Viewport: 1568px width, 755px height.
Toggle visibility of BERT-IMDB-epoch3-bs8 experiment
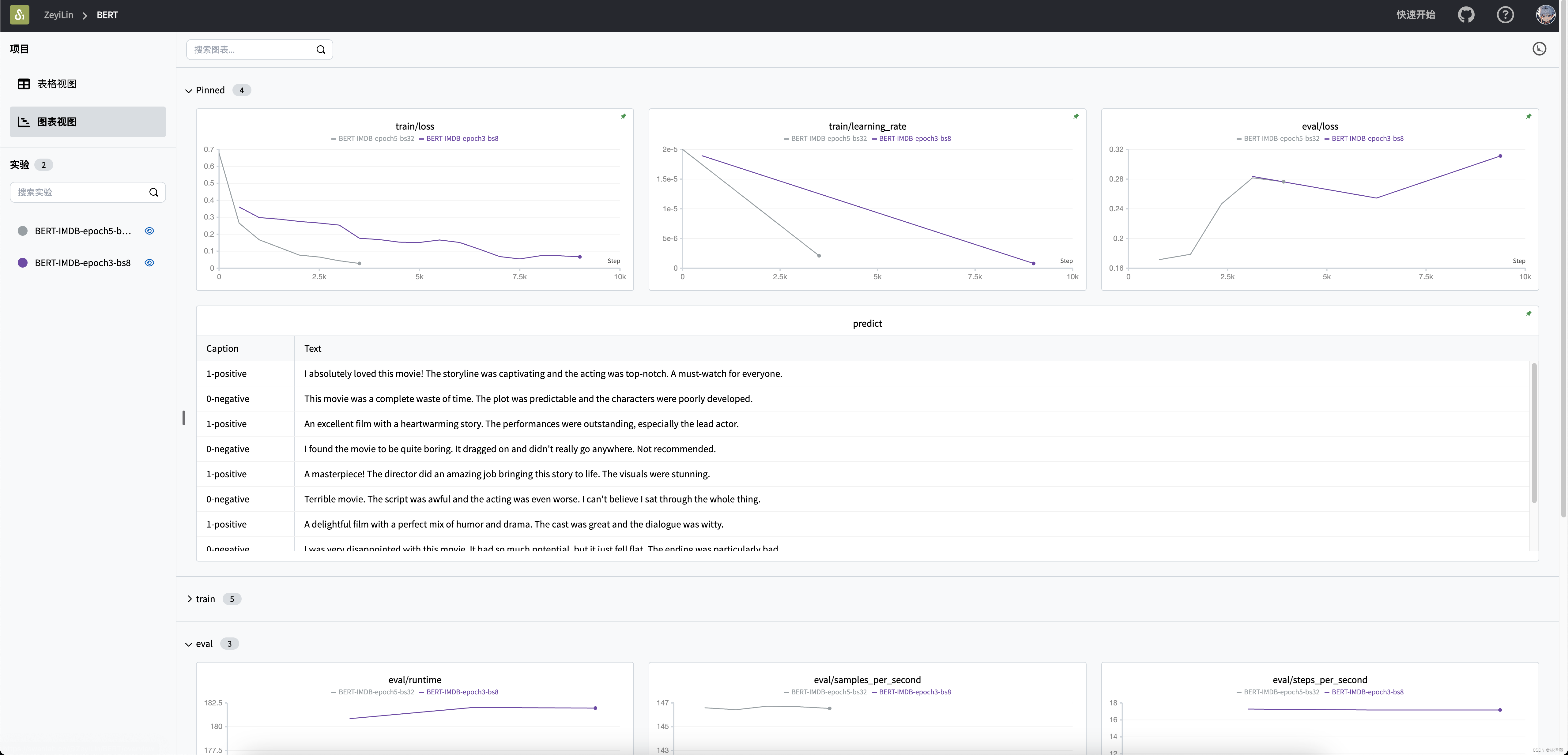point(149,263)
